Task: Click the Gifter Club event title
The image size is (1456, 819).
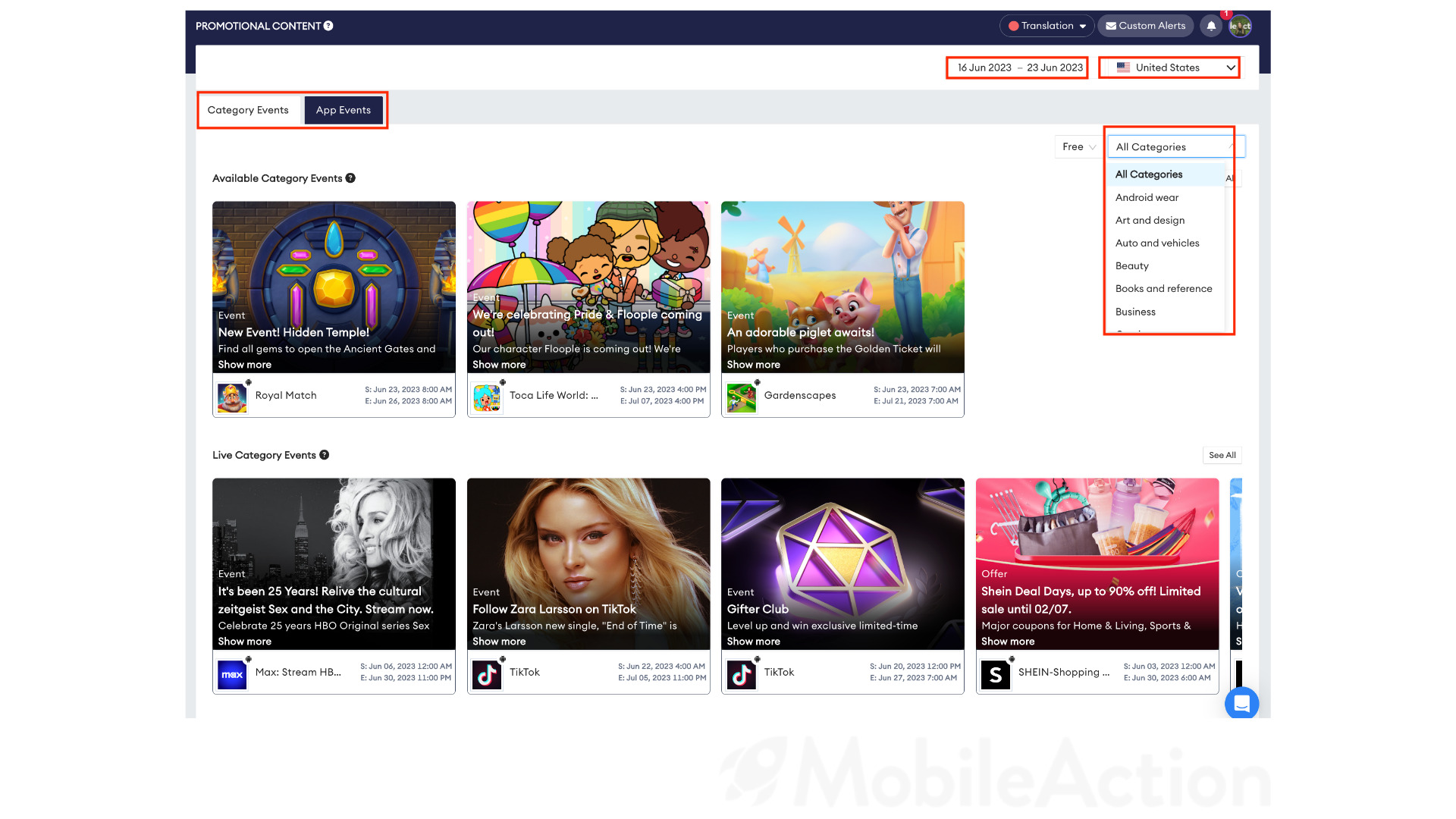Action: click(x=758, y=609)
